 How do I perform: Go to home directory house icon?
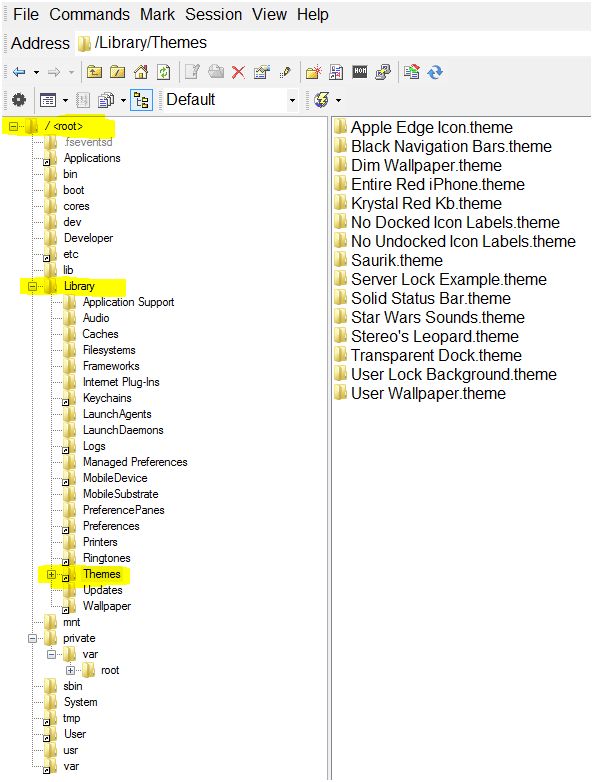tap(141, 72)
